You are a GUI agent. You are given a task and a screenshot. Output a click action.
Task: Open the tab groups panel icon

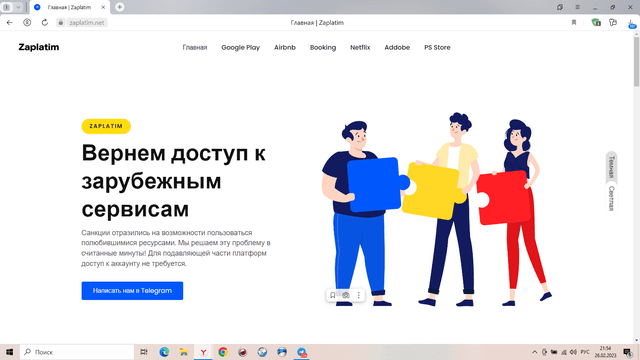coord(7,7)
